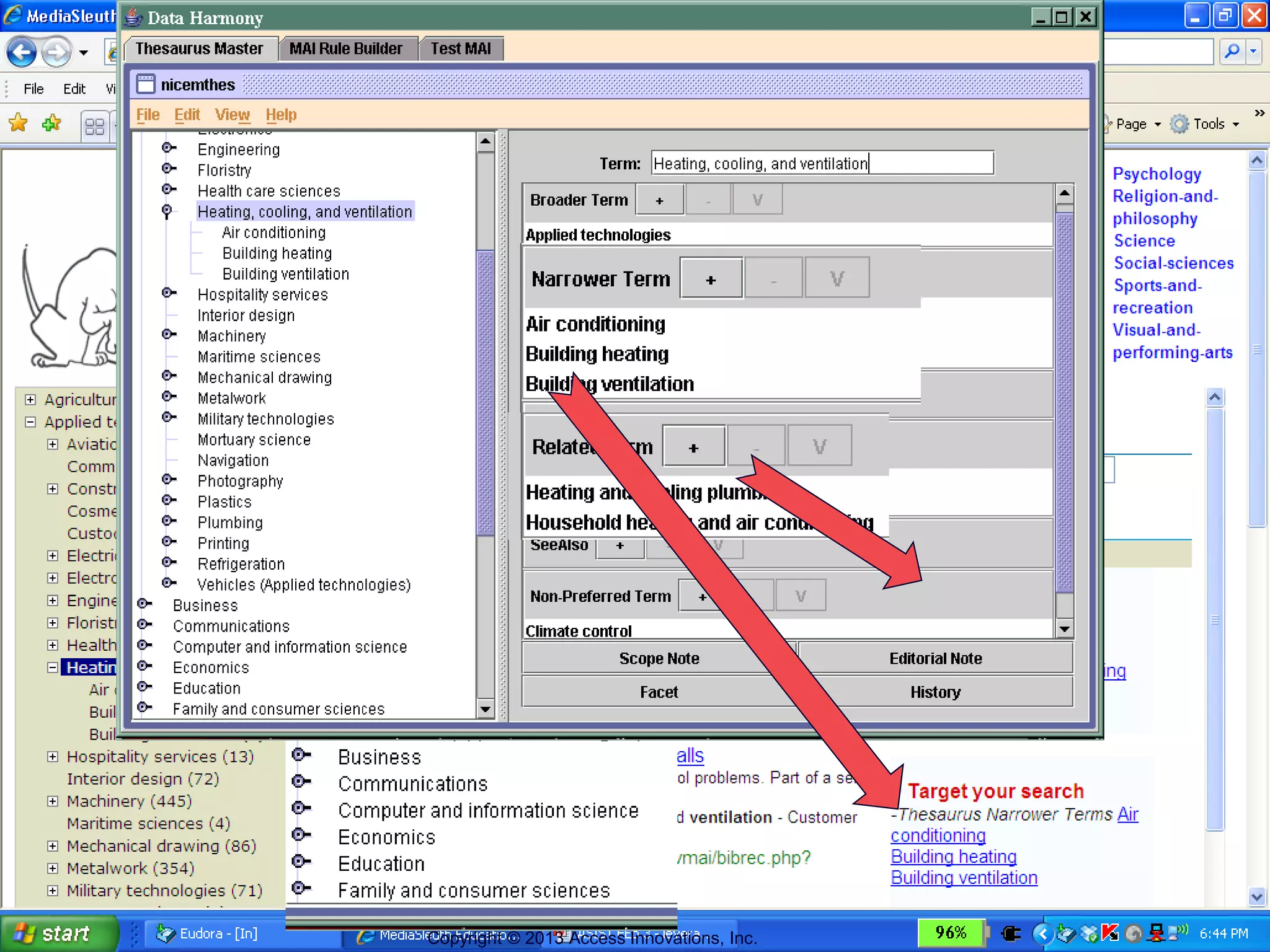
Task: Click the browser Back arrow icon
Action: click(x=22, y=52)
